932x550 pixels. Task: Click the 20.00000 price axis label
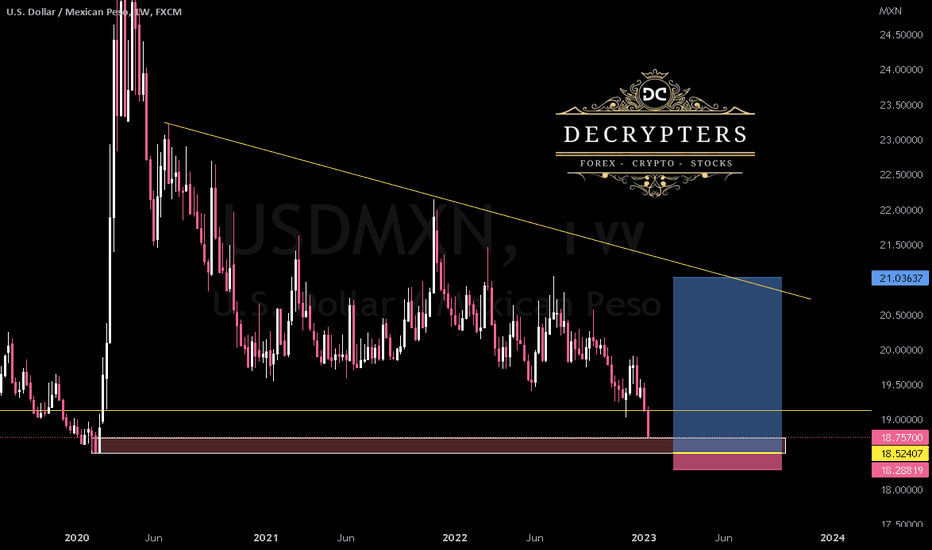coord(901,350)
